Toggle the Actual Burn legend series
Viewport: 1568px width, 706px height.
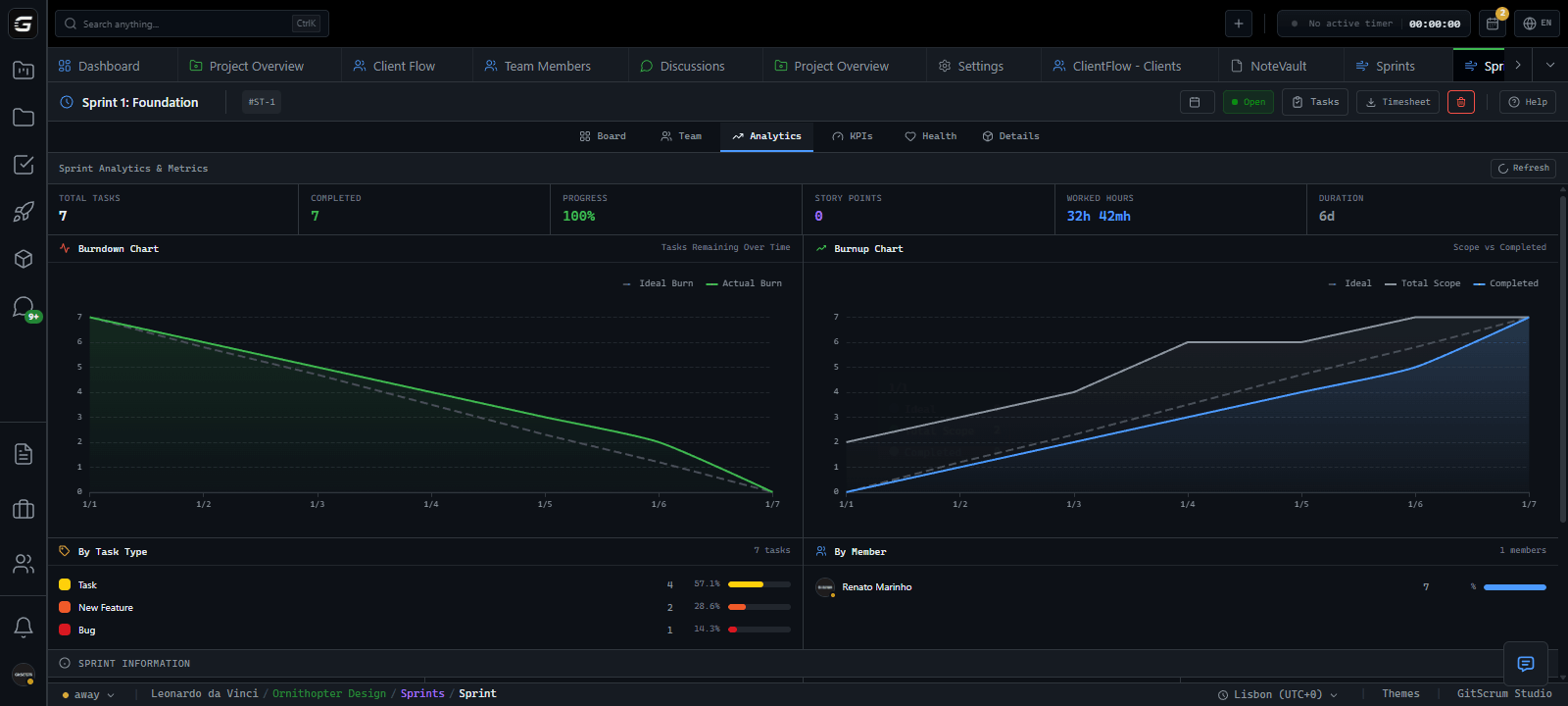[744, 283]
